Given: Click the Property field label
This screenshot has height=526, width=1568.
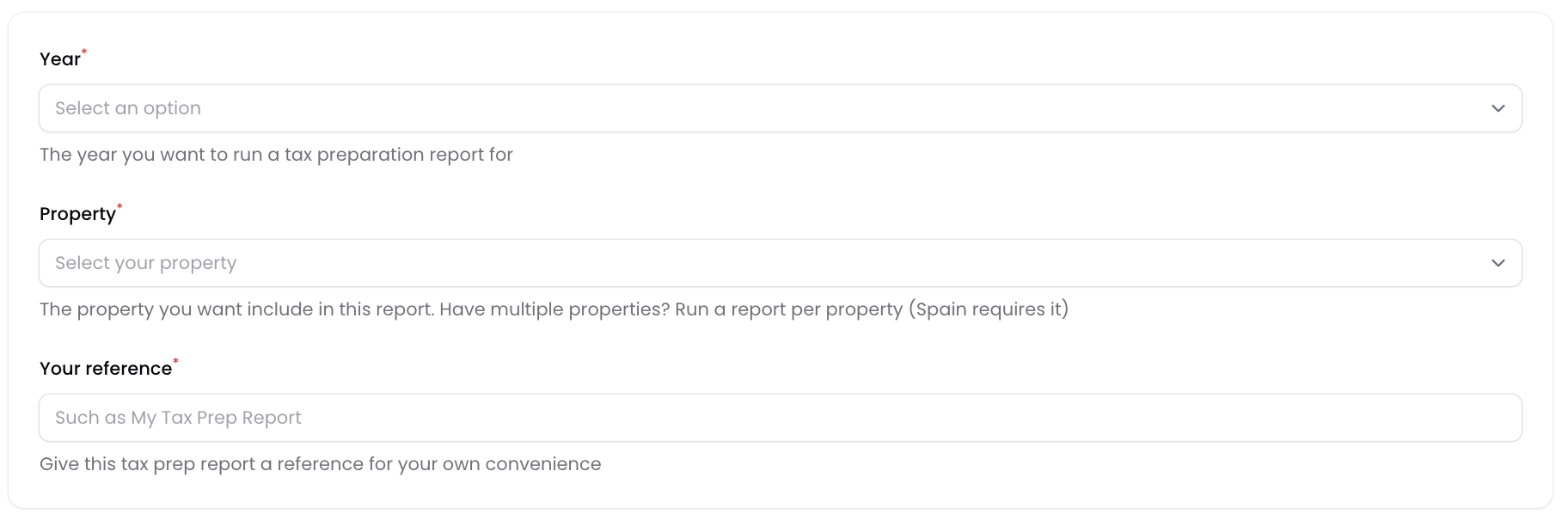Looking at the screenshot, I should 77,214.
